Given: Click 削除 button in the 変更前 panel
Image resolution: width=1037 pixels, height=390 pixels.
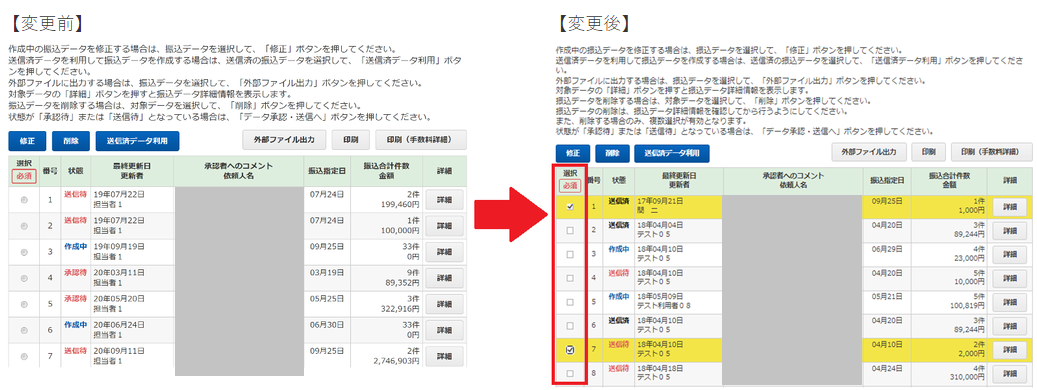Looking at the screenshot, I should [x=71, y=141].
